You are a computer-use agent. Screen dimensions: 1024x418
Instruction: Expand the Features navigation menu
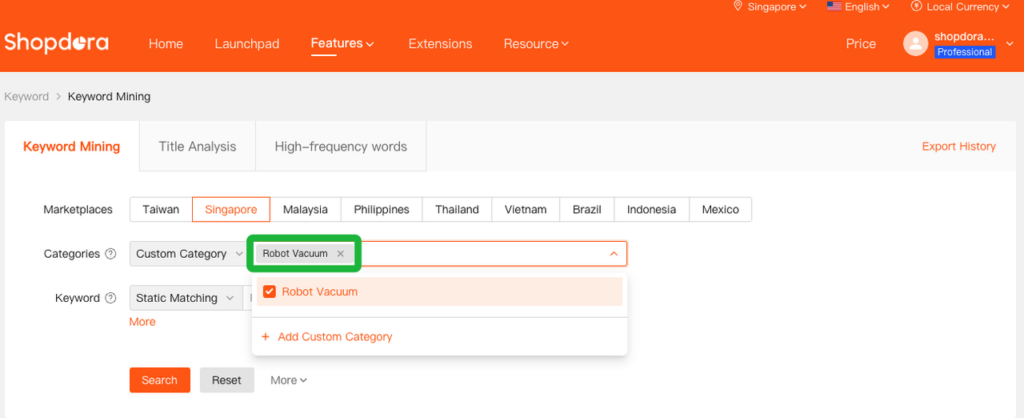point(342,44)
